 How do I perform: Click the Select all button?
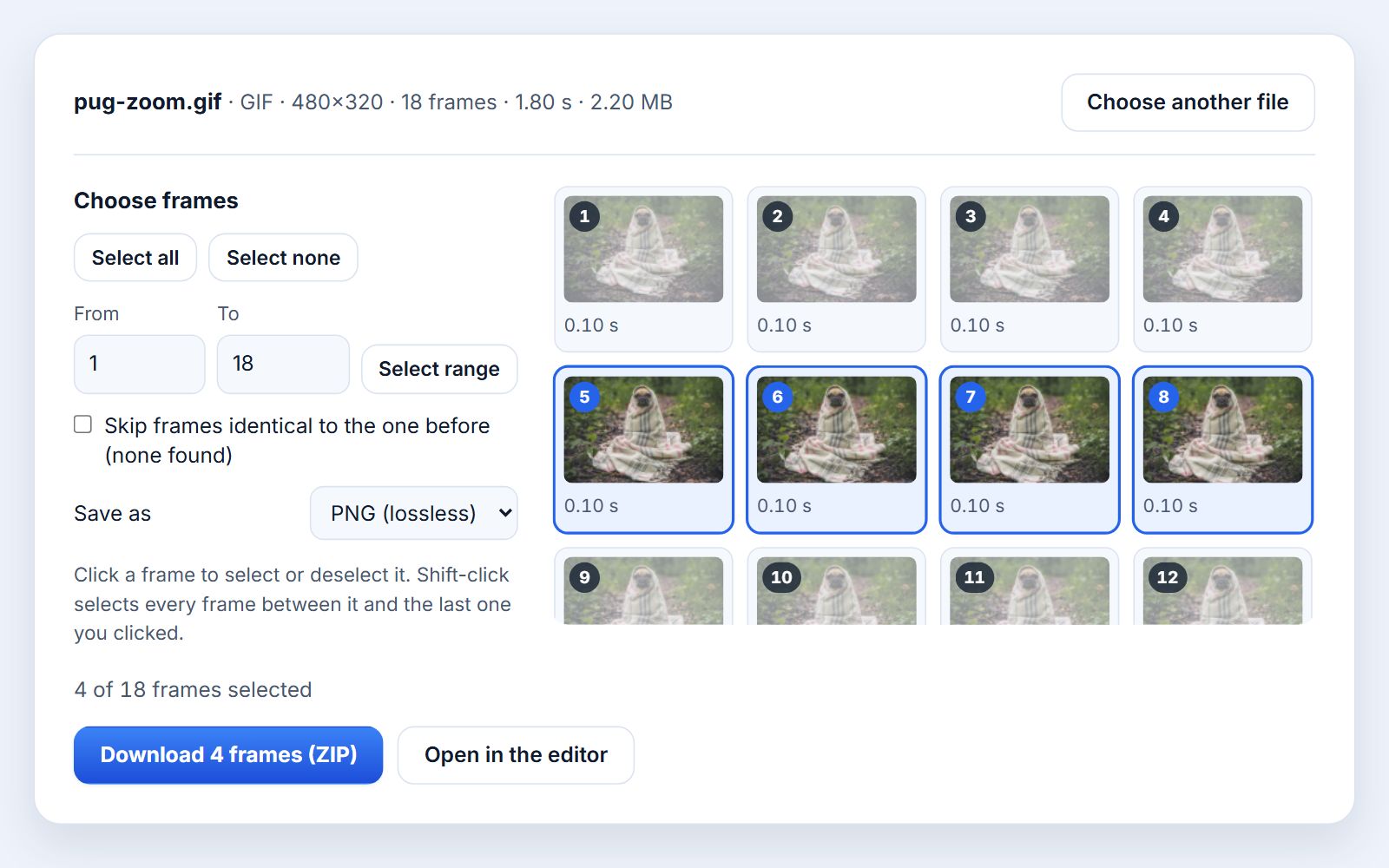[x=135, y=258]
